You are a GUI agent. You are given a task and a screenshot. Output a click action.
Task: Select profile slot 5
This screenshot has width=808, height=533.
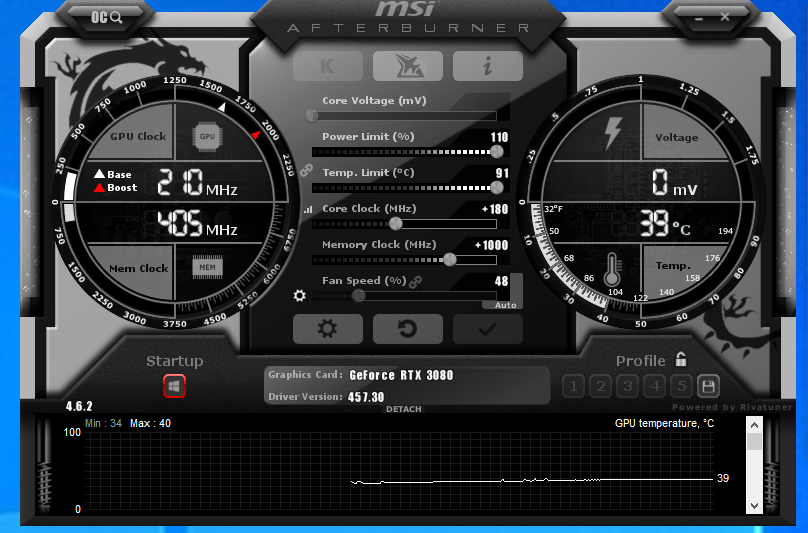[x=681, y=386]
